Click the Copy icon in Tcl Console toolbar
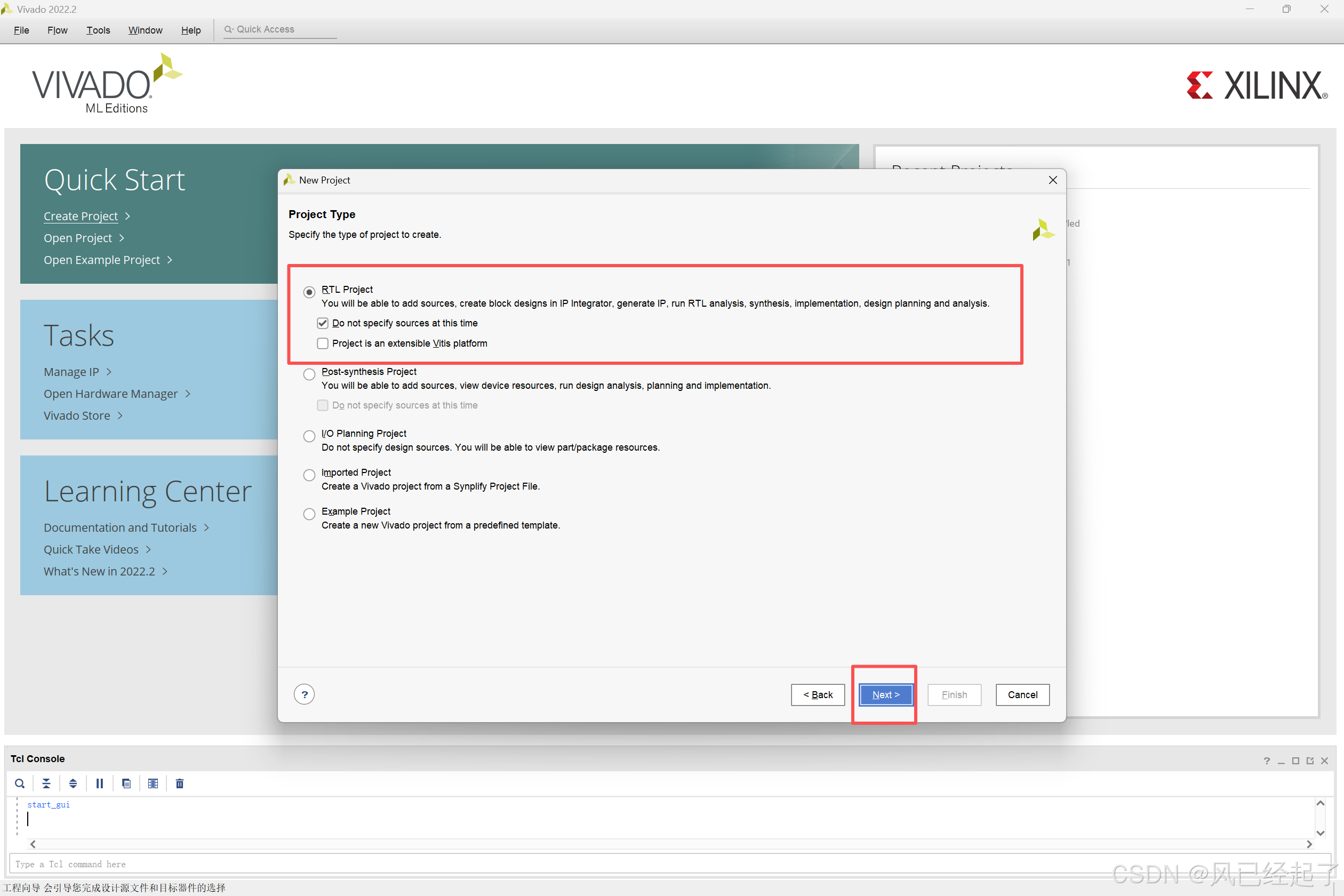This screenshot has width=1344, height=896. (x=126, y=783)
